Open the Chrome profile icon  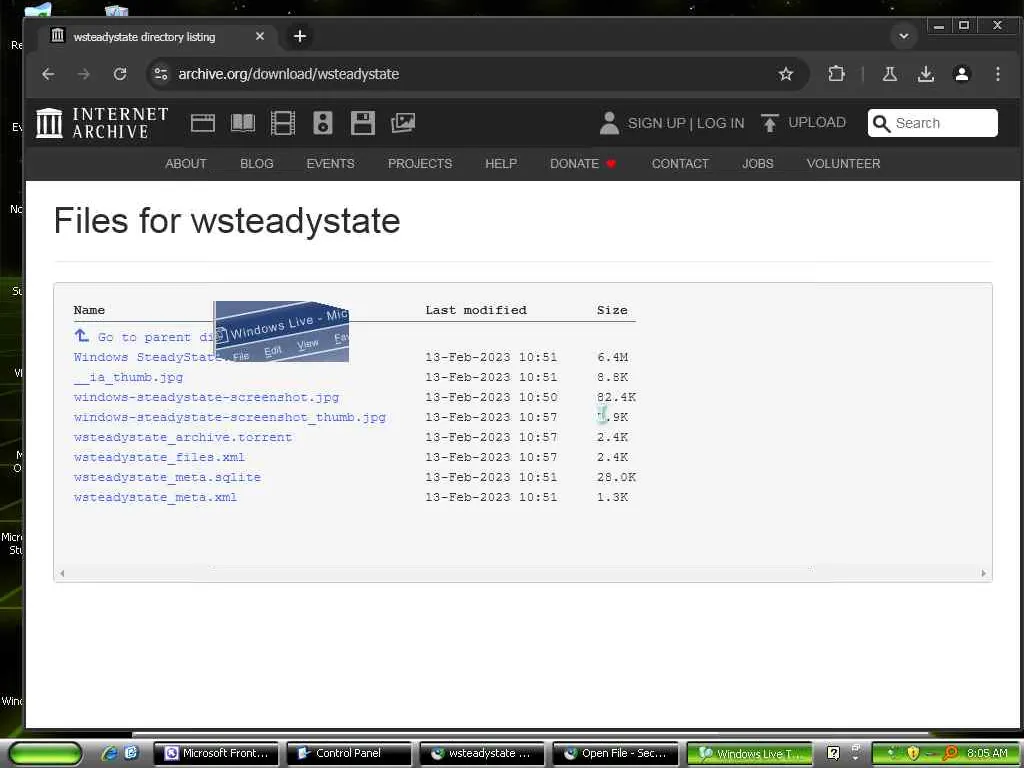[x=961, y=74]
